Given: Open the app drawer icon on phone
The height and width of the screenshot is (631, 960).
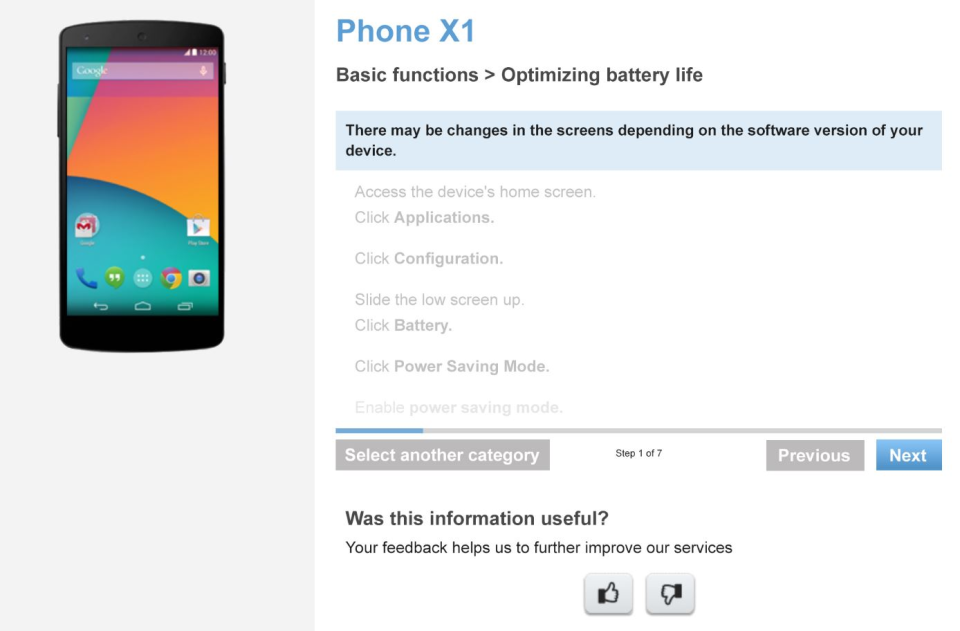Looking at the screenshot, I should point(143,278).
